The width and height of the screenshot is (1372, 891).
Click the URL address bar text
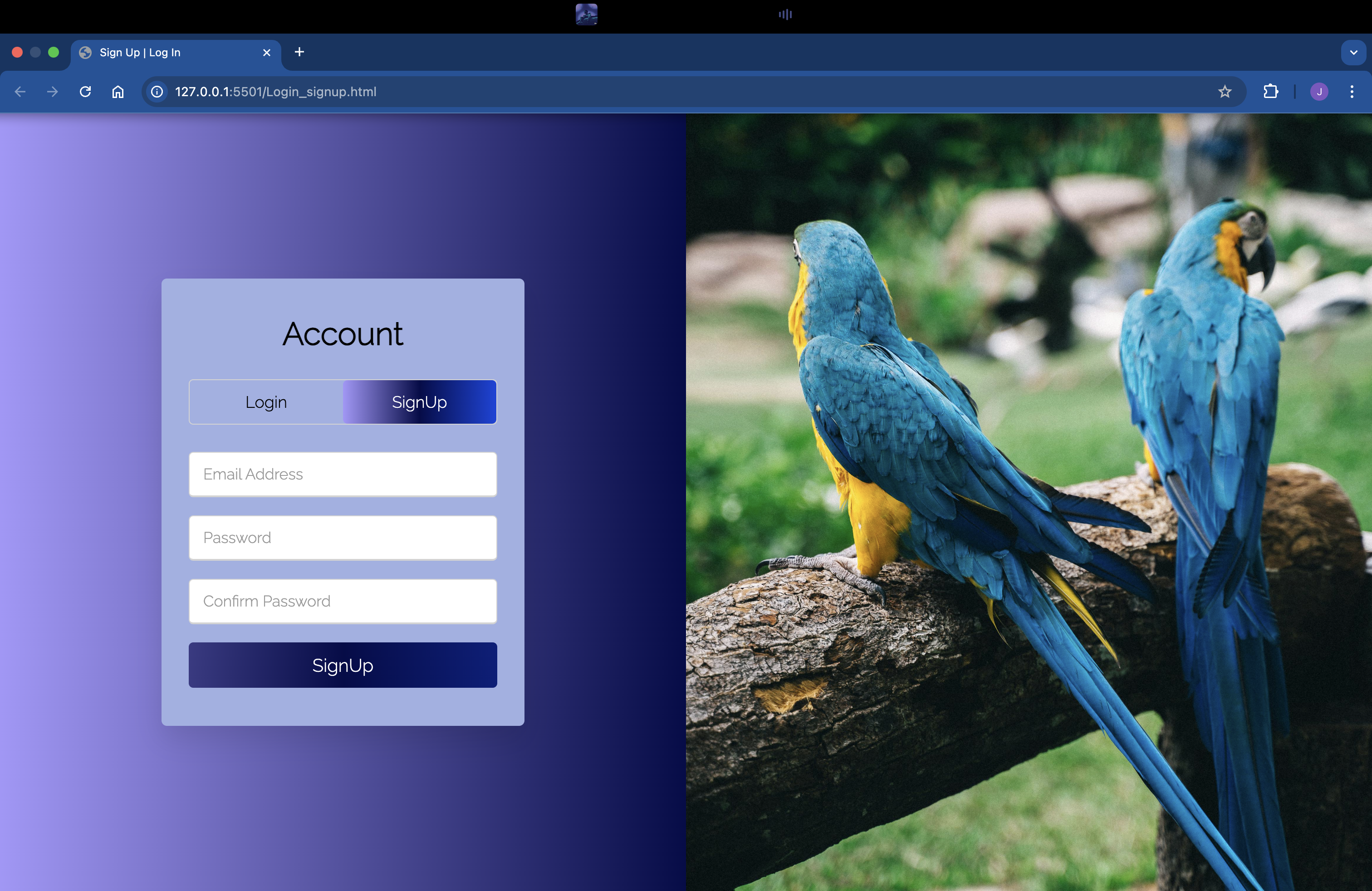click(275, 92)
